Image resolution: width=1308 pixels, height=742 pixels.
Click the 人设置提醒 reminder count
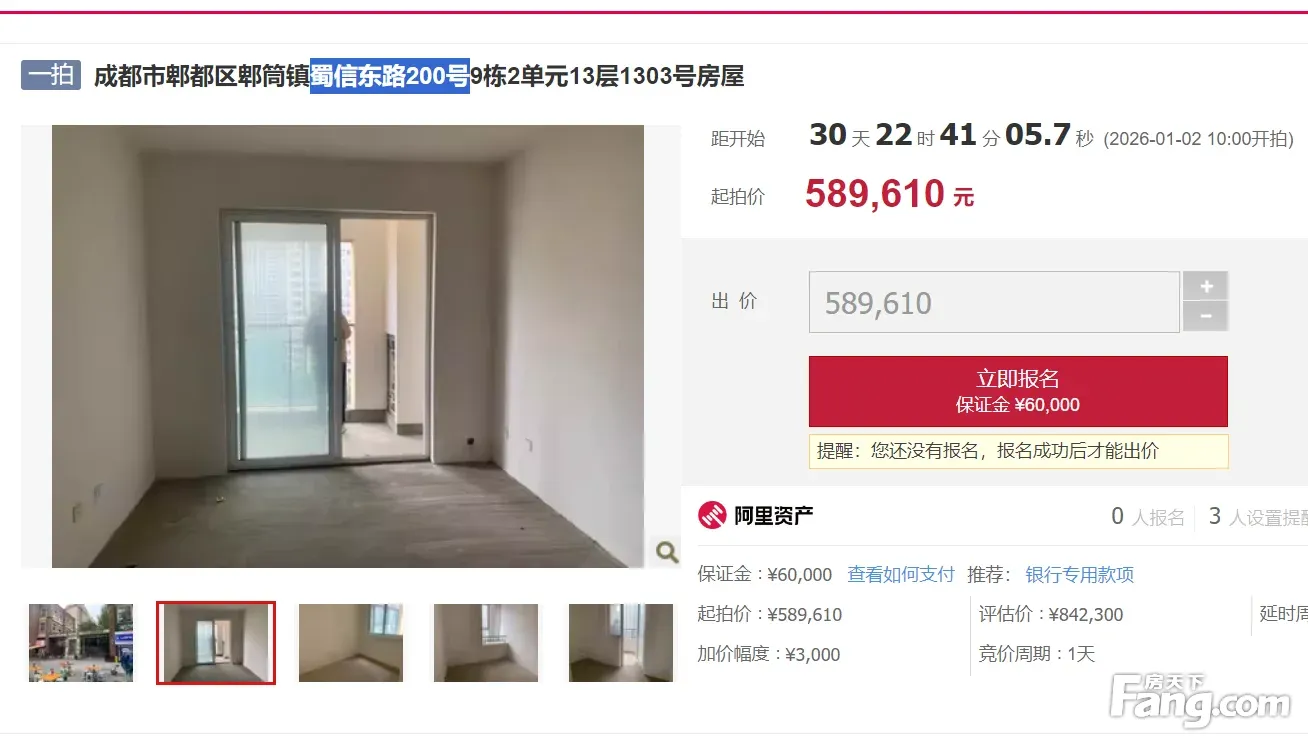(x=1258, y=517)
